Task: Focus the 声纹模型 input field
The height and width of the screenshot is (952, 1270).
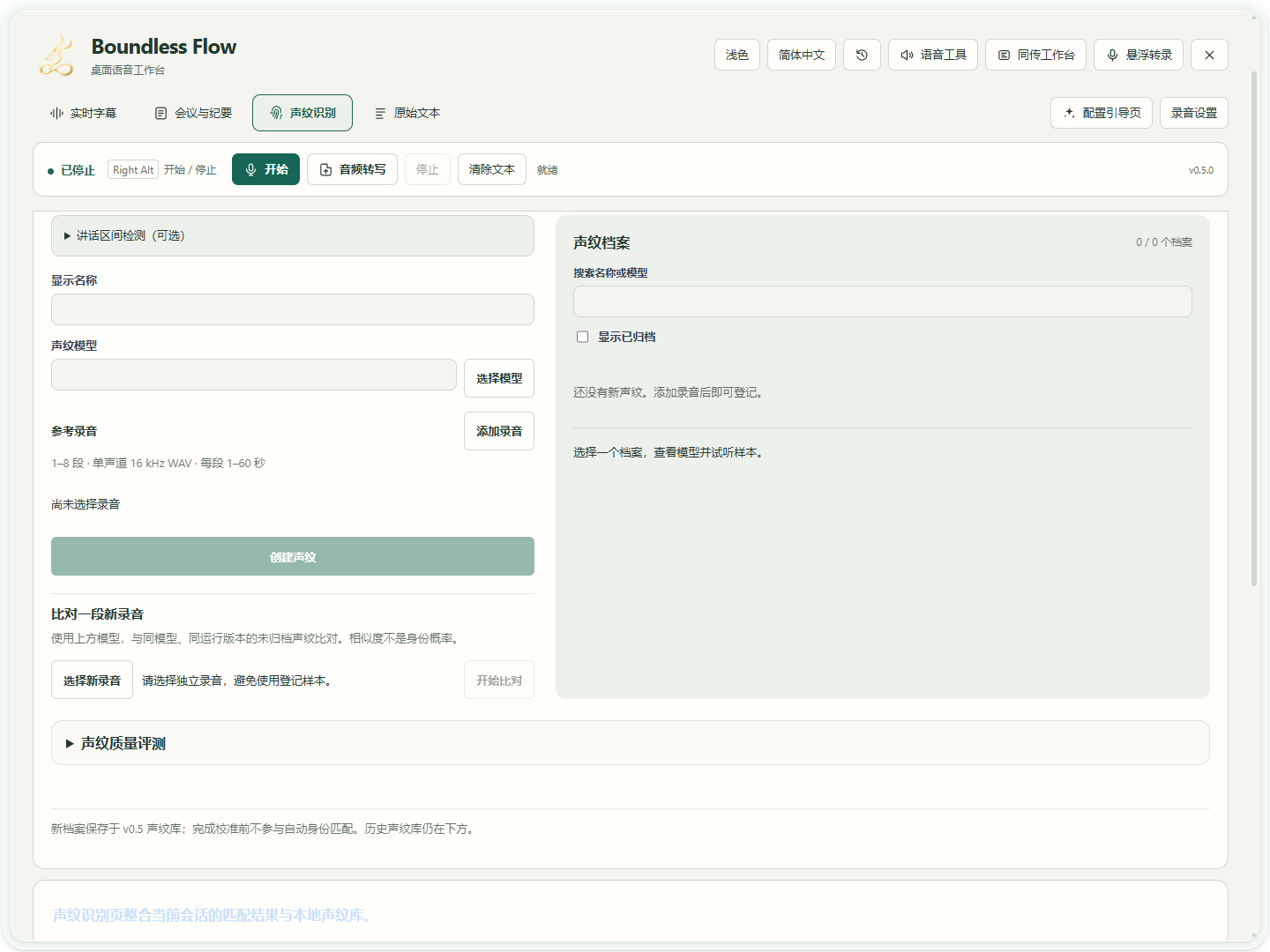Action: coord(254,375)
